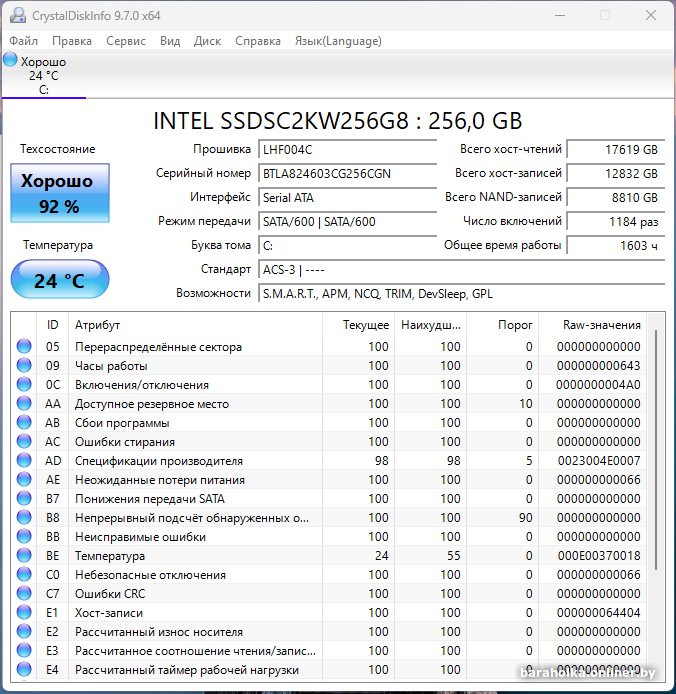Click power-on hours value 1603 ч
The height and width of the screenshot is (694, 676).
[616, 245]
